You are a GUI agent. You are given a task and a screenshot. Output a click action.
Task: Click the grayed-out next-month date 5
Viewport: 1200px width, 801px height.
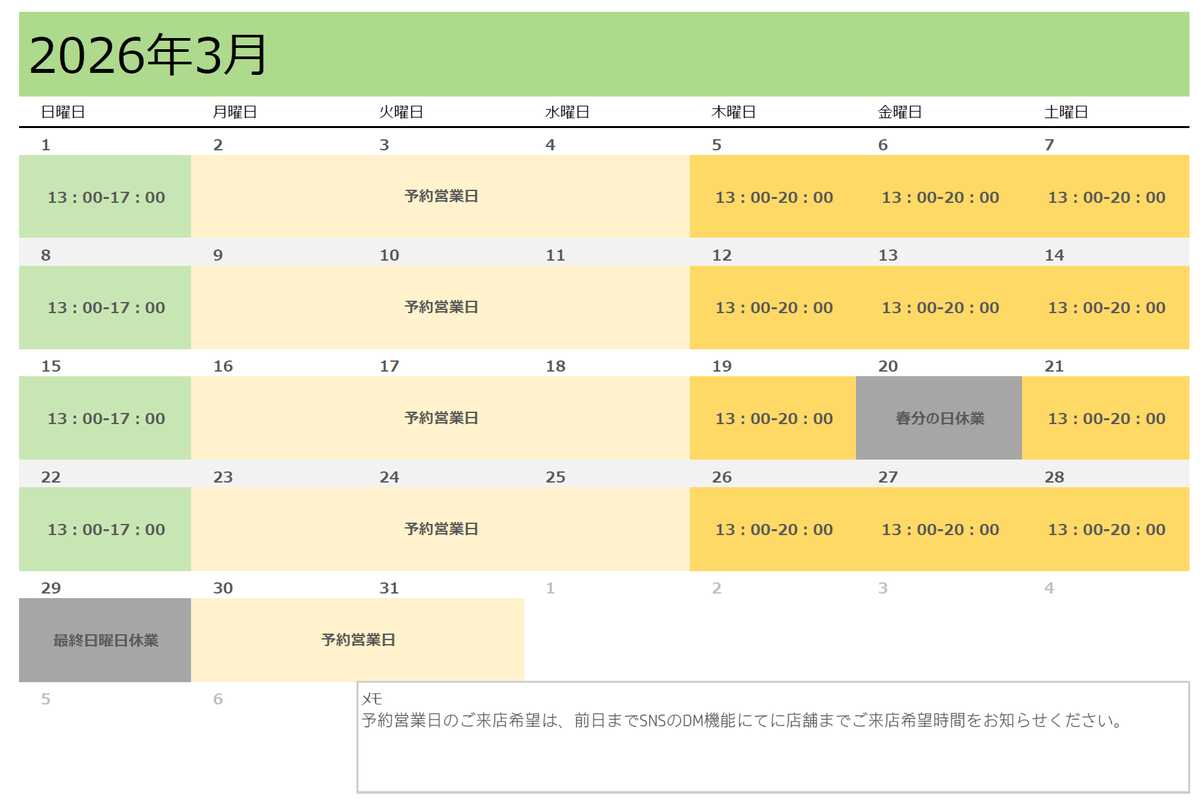click(x=46, y=700)
